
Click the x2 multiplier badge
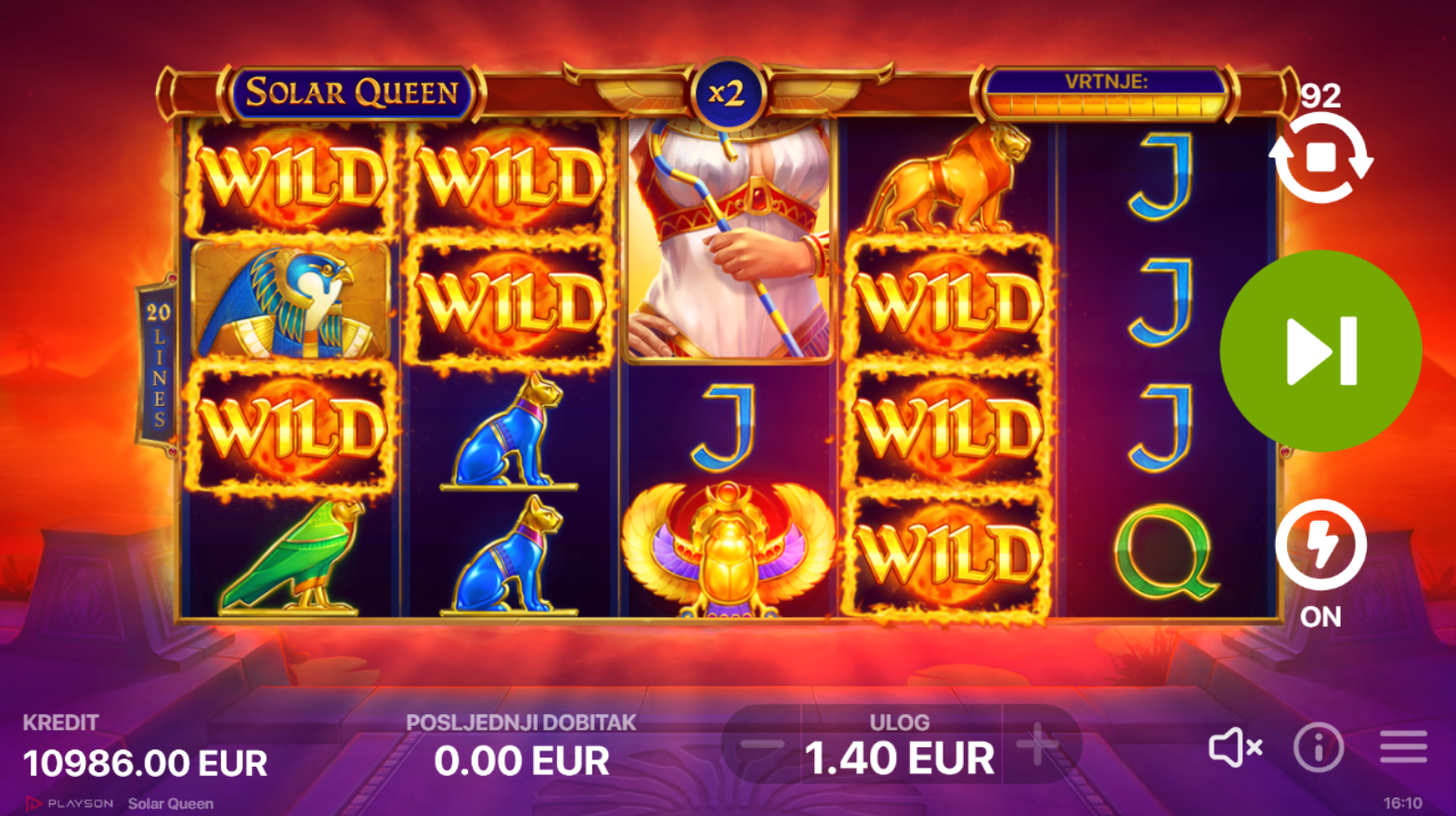coord(727,92)
